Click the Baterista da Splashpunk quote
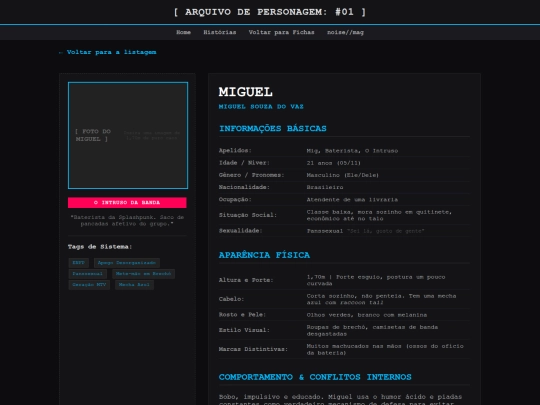 click(x=127, y=220)
